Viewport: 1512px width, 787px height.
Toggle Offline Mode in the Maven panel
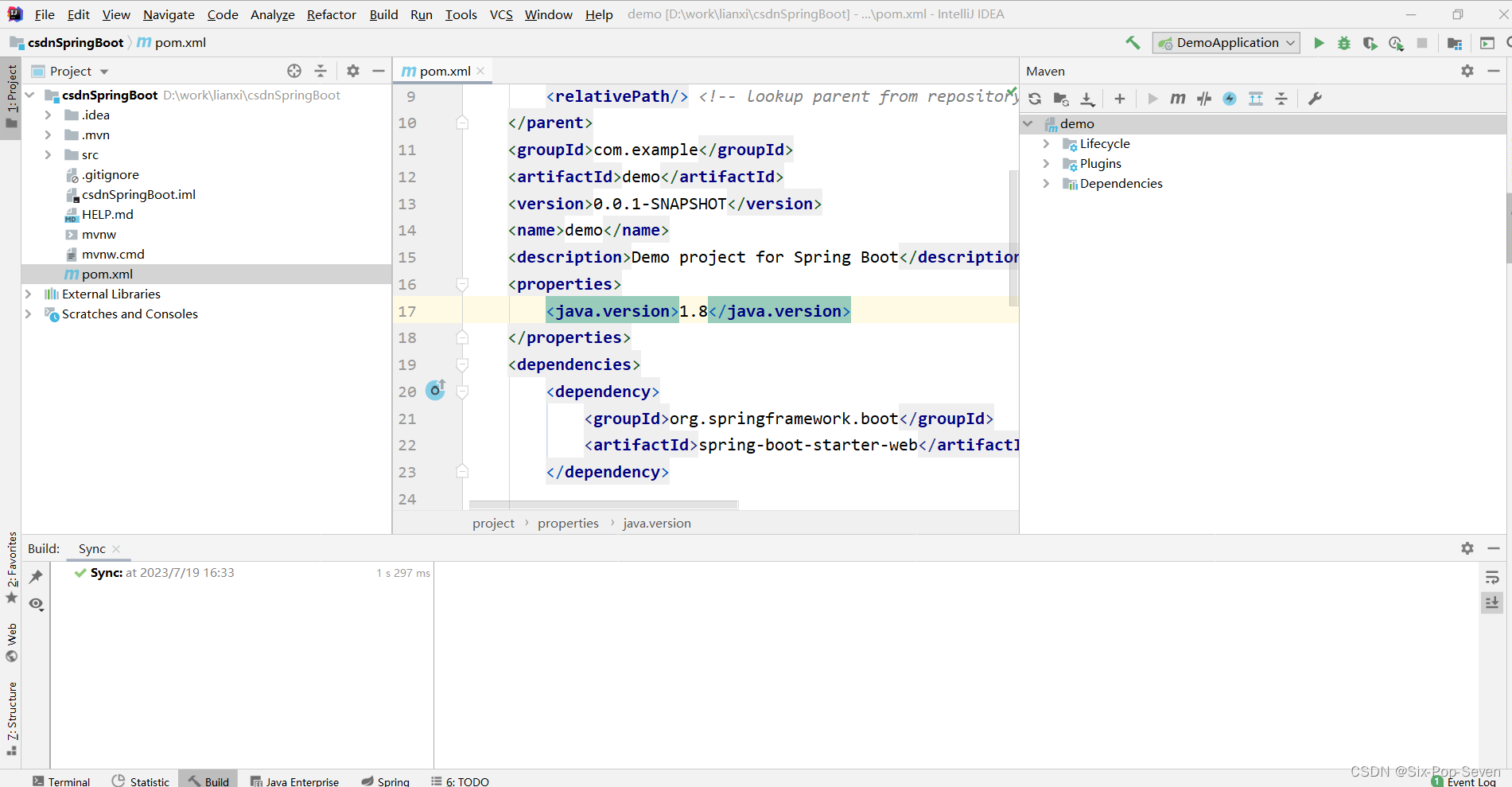click(1230, 99)
